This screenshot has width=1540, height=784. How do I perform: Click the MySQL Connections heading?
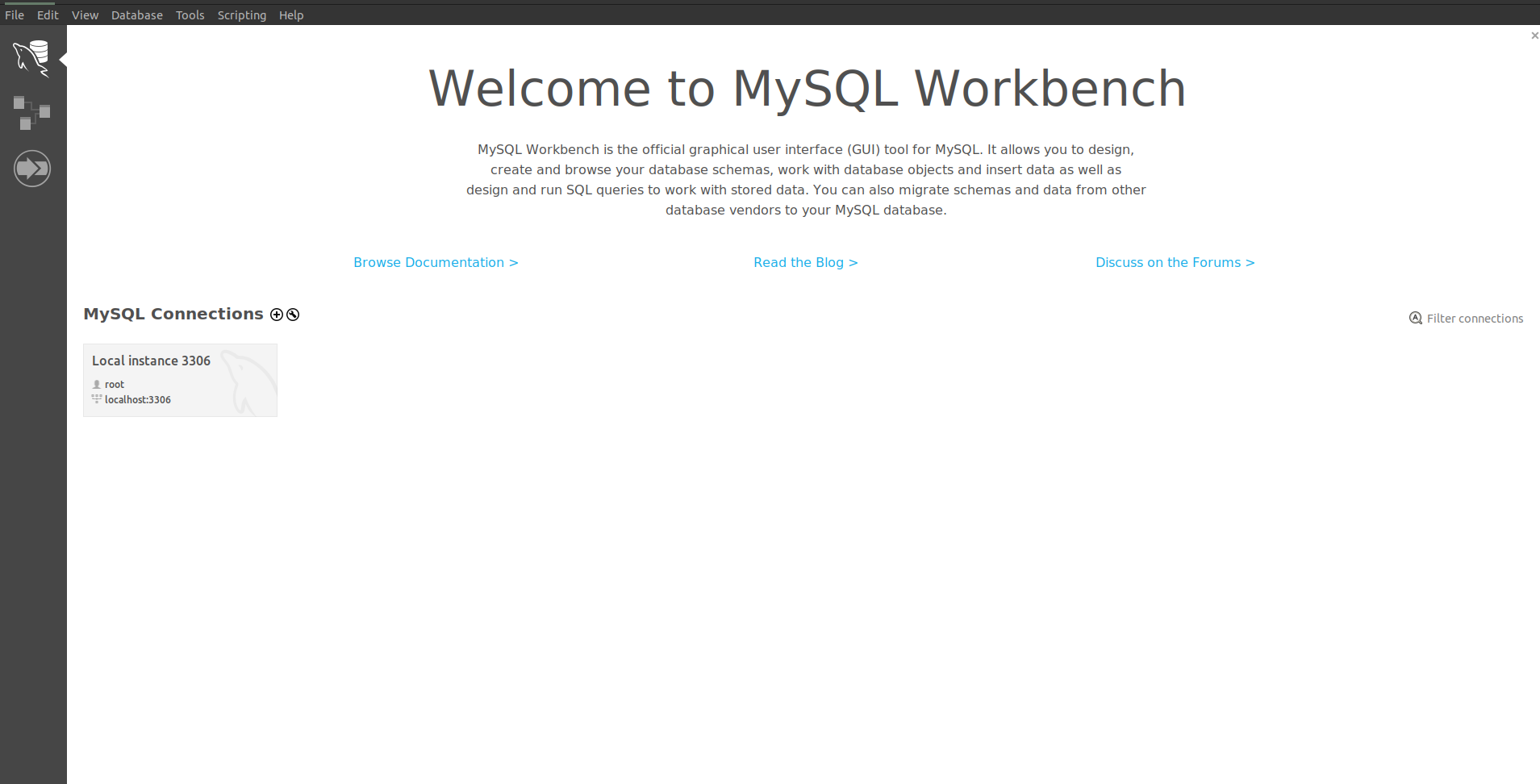point(173,314)
